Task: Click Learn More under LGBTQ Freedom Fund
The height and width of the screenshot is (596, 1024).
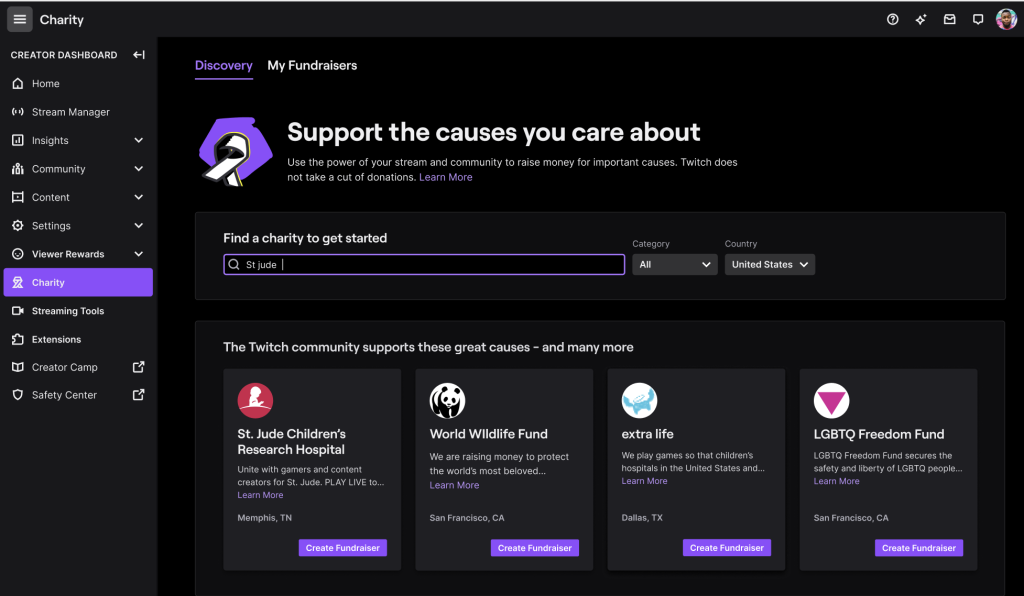Action: [x=837, y=481]
